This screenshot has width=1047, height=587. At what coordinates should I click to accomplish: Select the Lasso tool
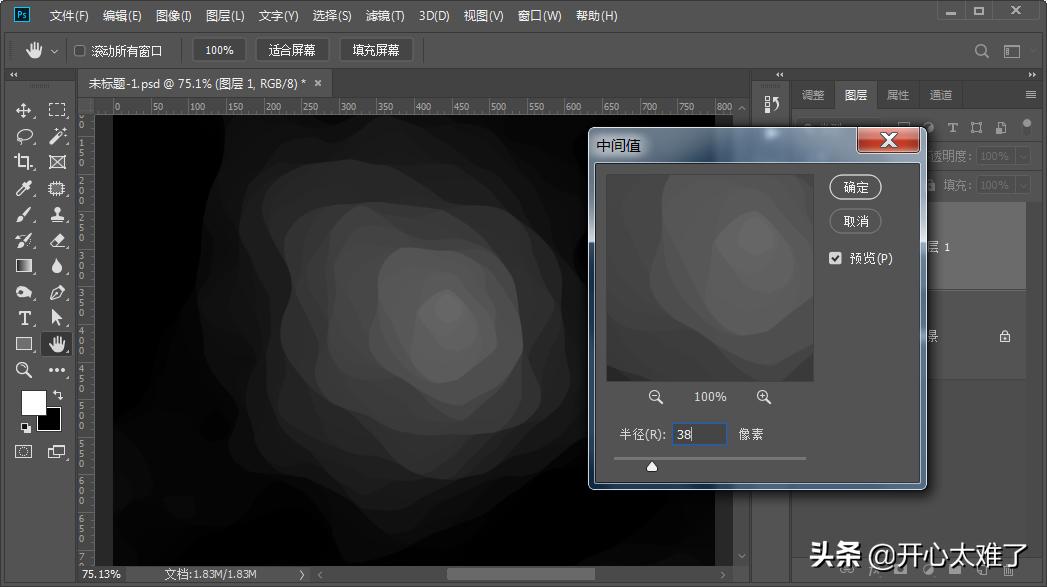(x=24, y=136)
